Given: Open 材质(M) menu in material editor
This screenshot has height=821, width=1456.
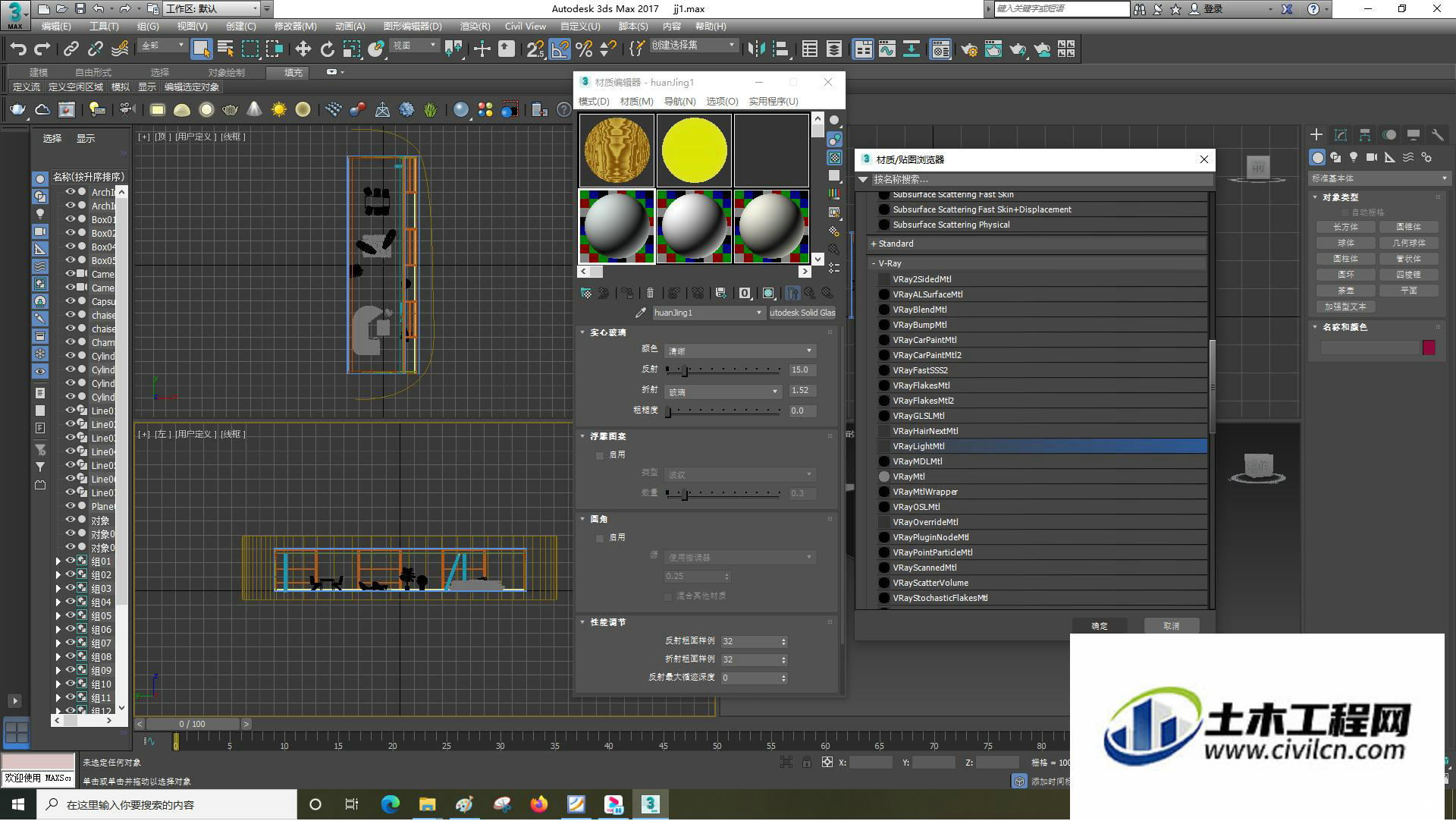Looking at the screenshot, I should click(x=636, y=101).
